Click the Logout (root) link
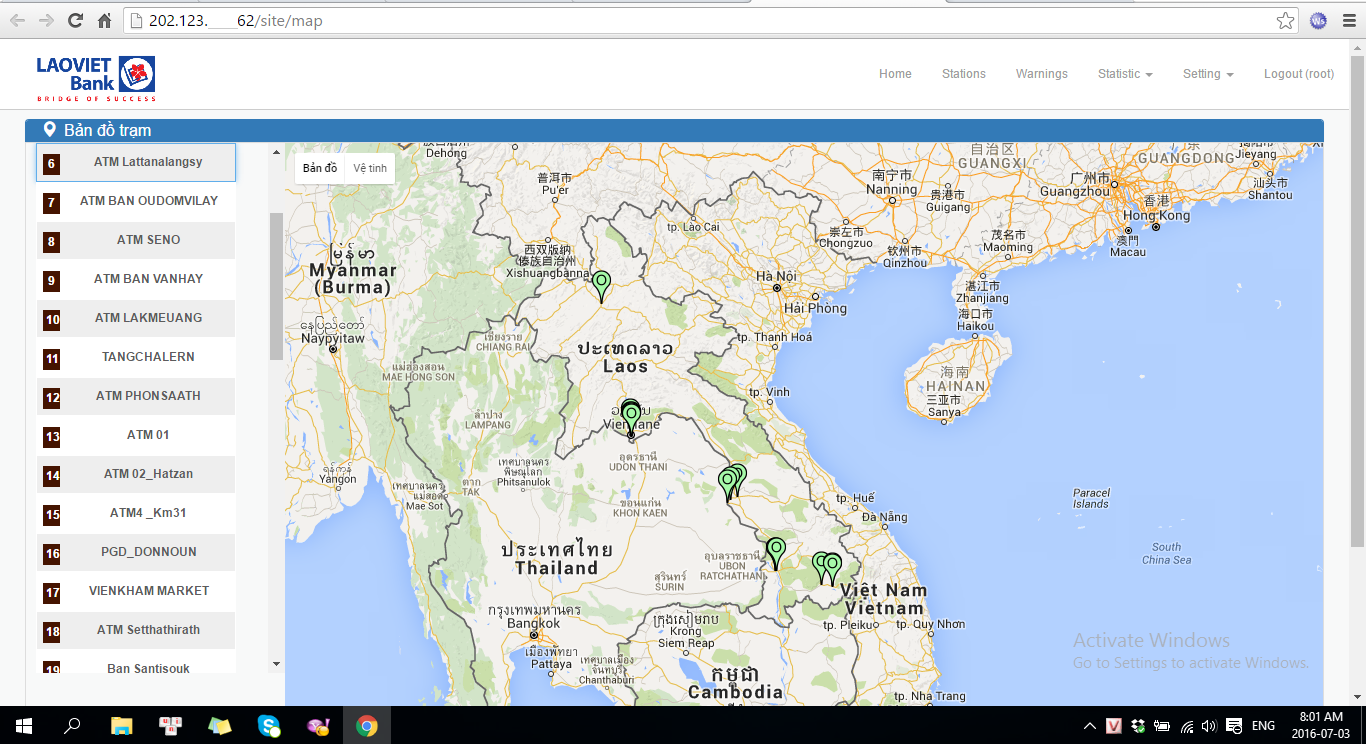The width and height of the screenshot is (1366, 744). (x=1298, y=74)
